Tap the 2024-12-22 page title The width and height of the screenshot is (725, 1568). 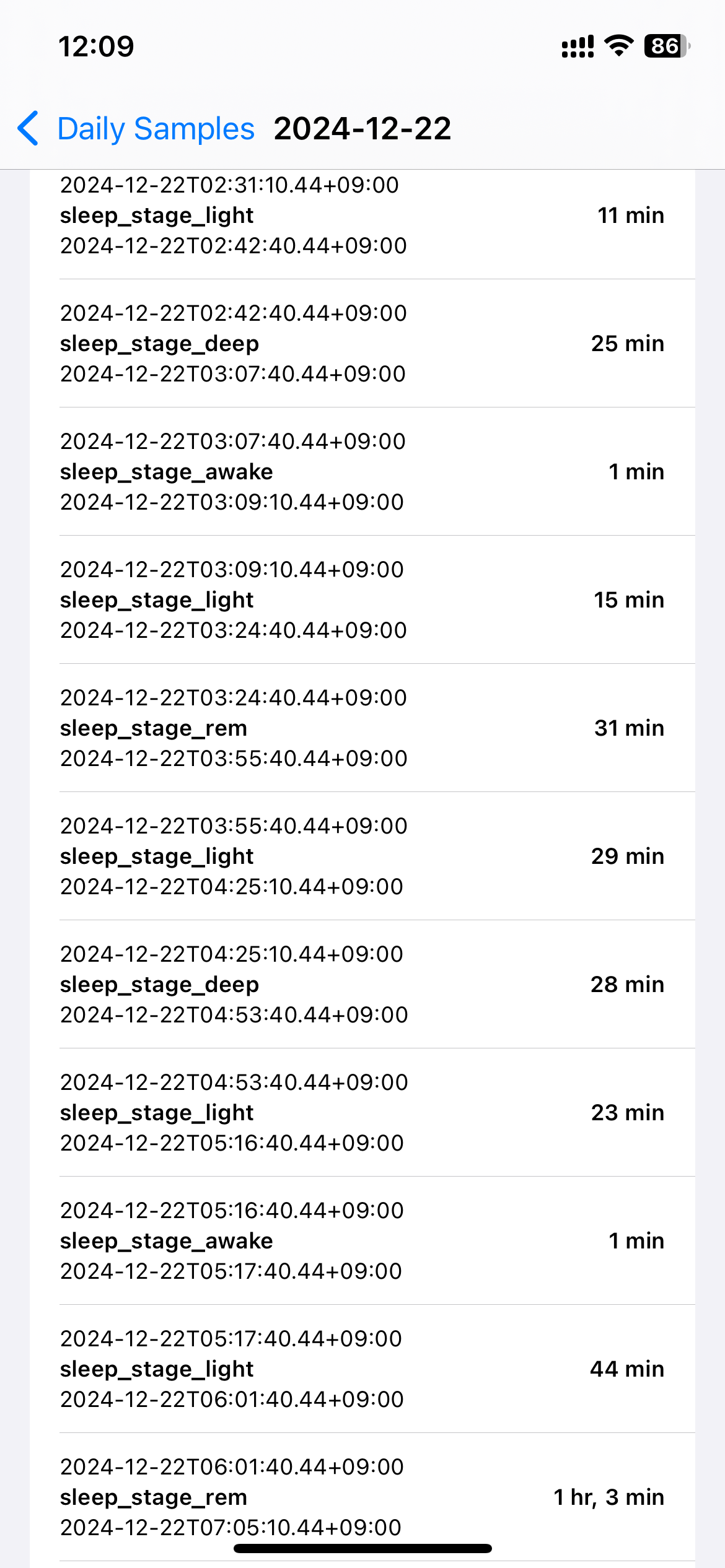pyautogui.click(x=362, y=129)
